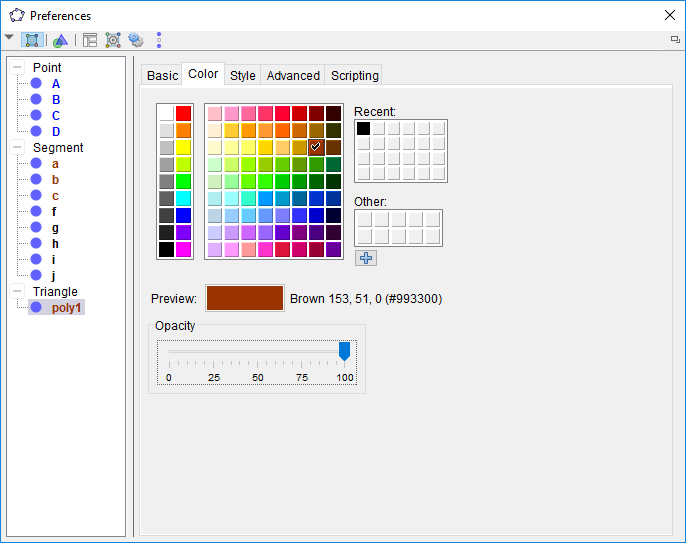Open the Layout preferences icon
Screen dimensions: 686x543
tap(90, 40)
